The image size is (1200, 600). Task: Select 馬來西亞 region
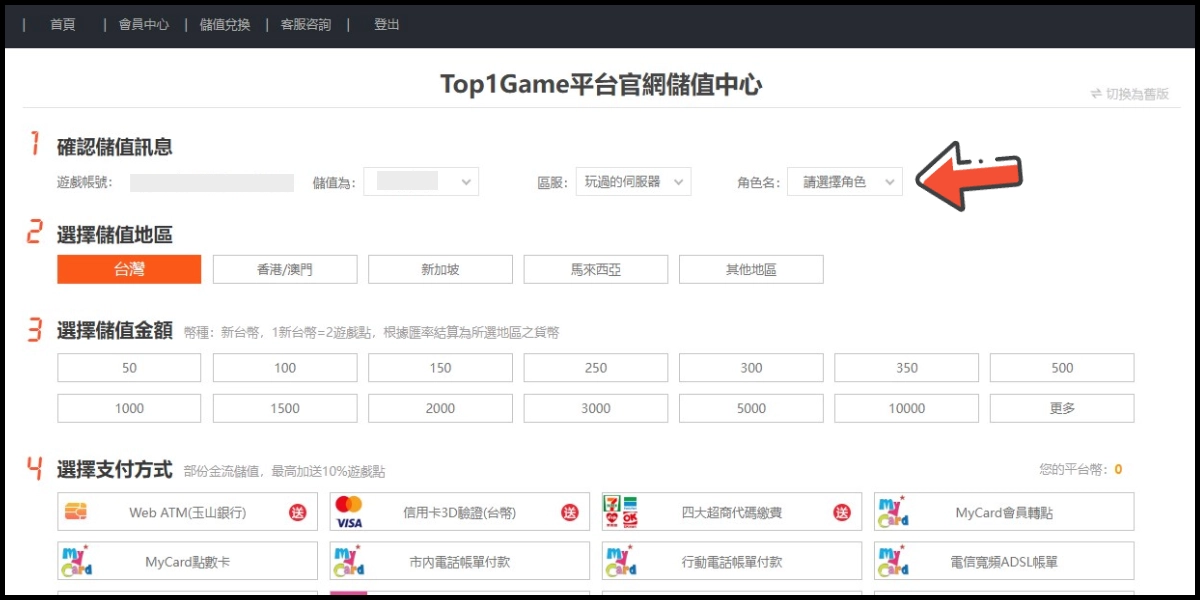[x=596, y=269]
